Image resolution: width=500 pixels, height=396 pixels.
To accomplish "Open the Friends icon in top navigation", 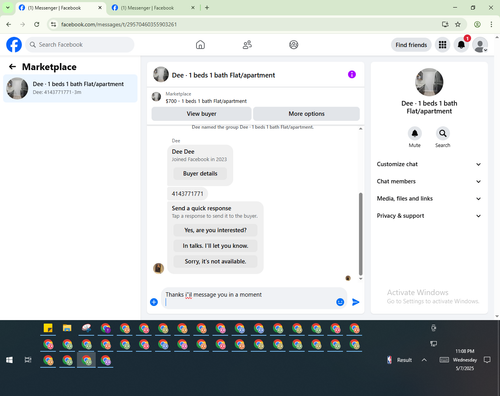I will click(247, 45).
